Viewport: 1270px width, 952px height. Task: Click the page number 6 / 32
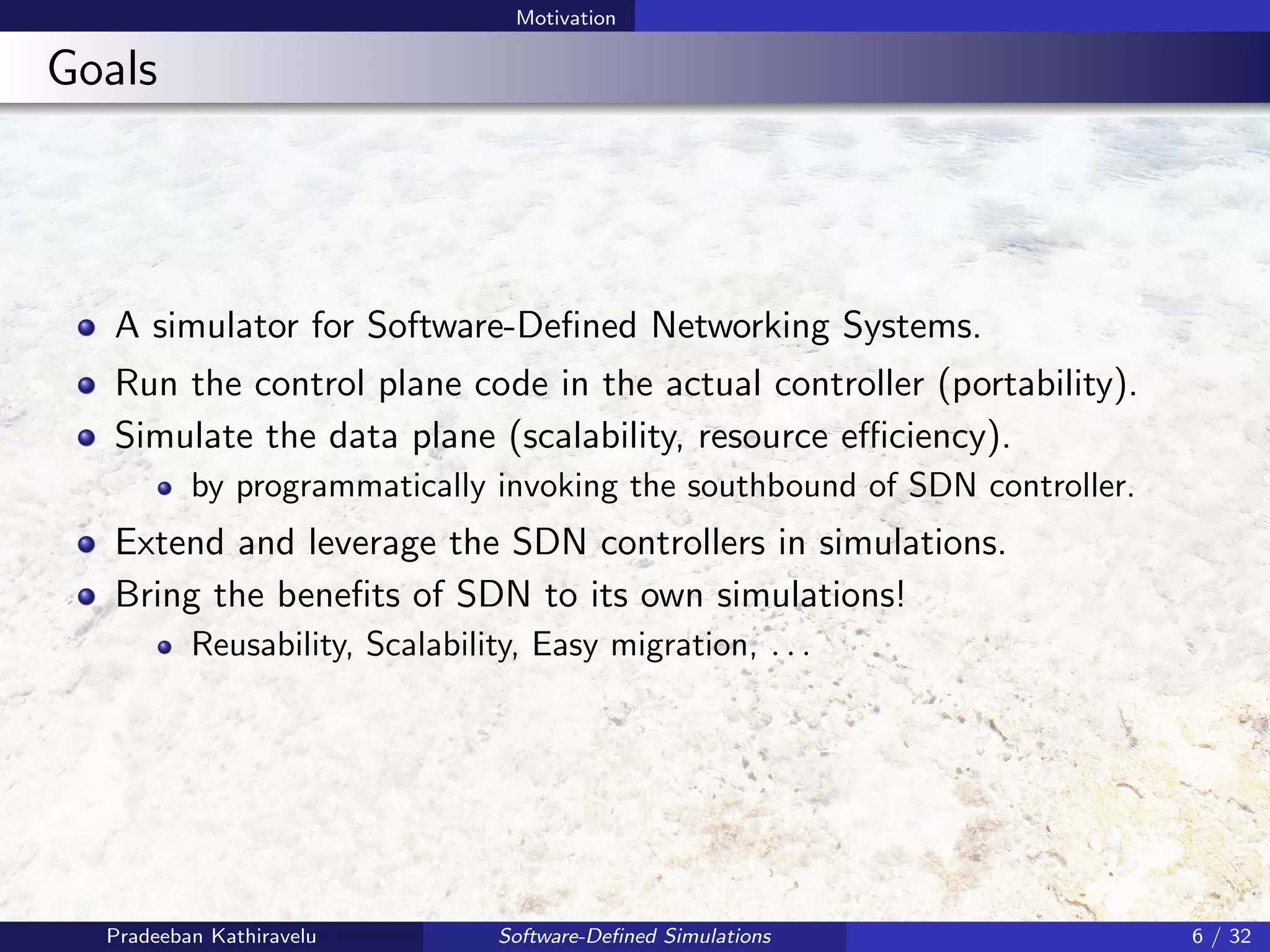(x=1221, y=936)
